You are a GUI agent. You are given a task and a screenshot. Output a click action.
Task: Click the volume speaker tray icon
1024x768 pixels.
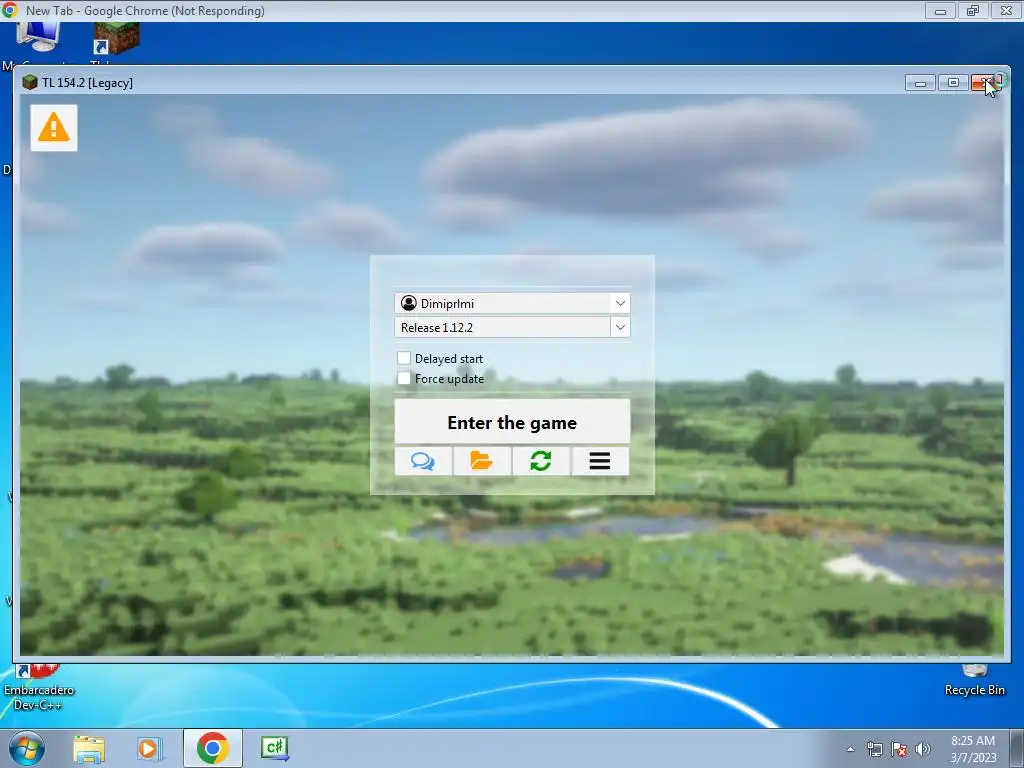click(x=923, y=749)
